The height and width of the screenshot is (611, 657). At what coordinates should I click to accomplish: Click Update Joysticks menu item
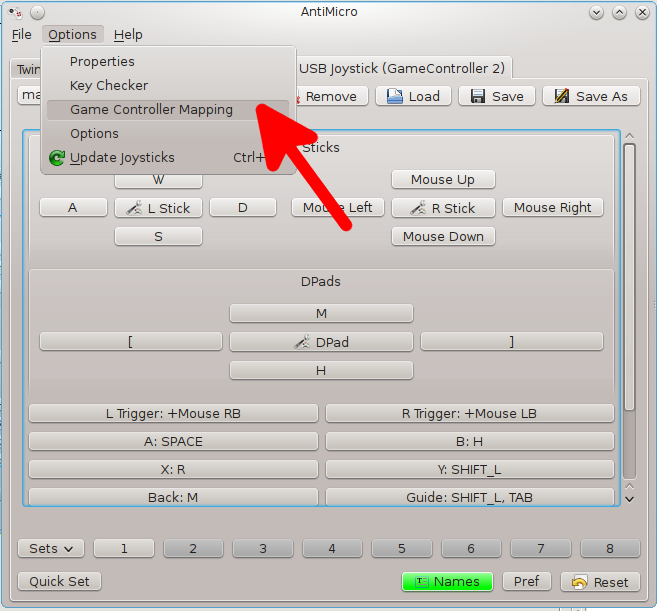pyautogui.click(x=168, y=158)
